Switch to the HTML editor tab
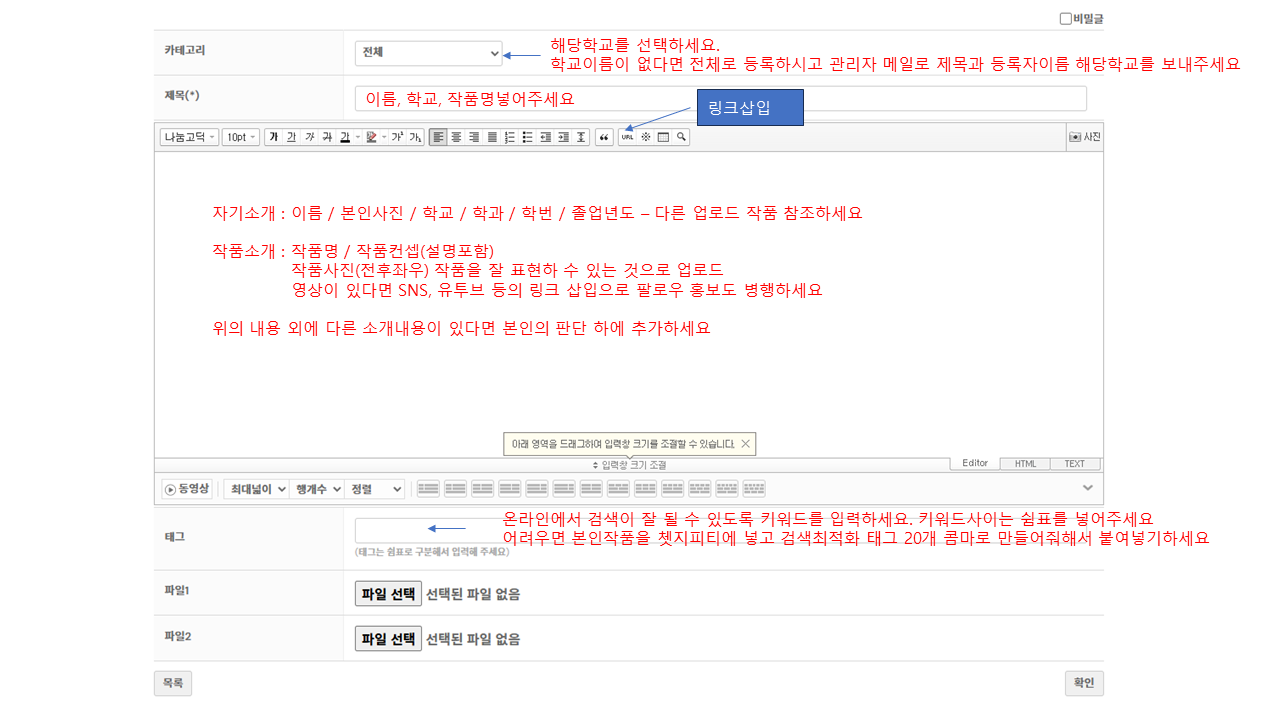 [1025, 464]
